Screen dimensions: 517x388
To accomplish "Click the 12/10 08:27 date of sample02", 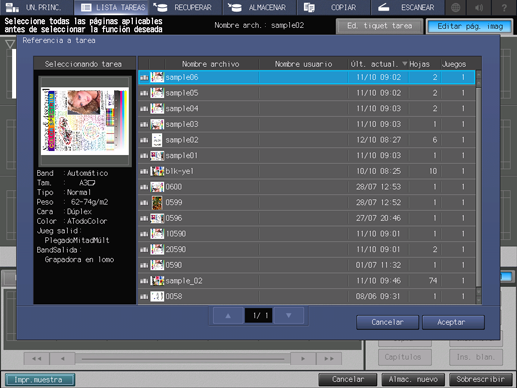I will click(x=379, y=140).
